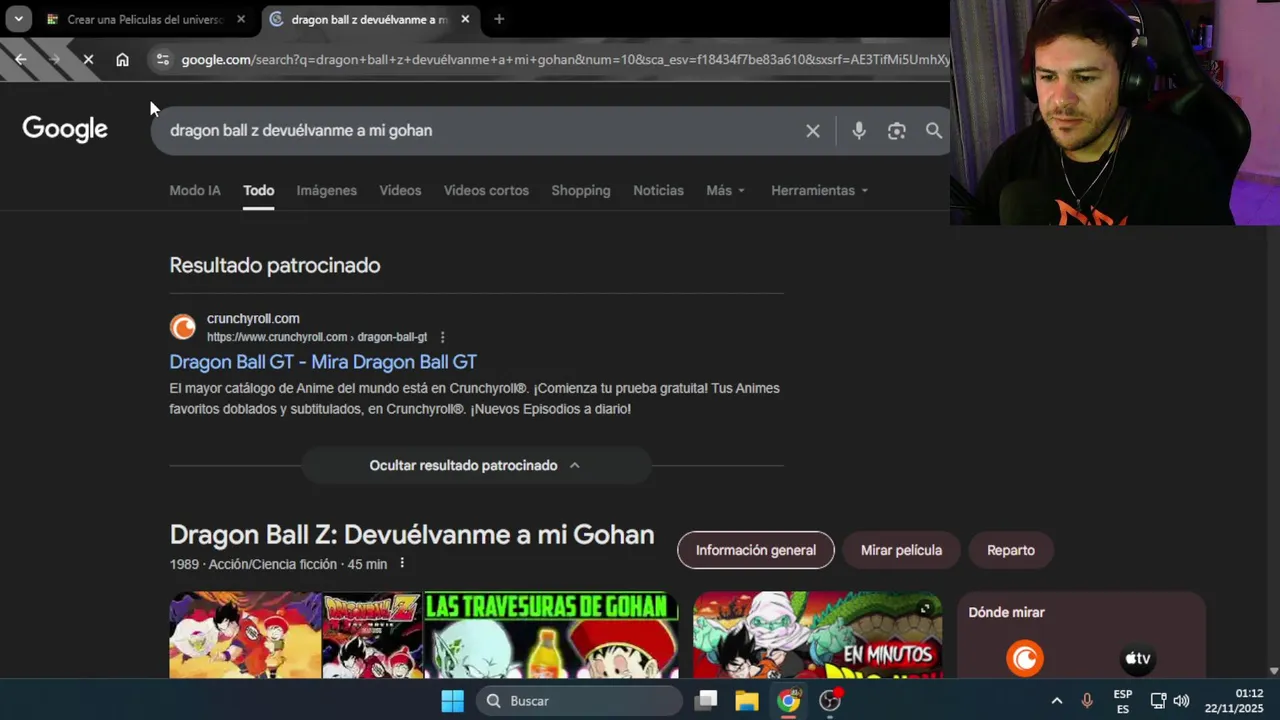Open Task View on the taskbar
The height and width of the screenshot is (720, 1280).
(707, 701)
